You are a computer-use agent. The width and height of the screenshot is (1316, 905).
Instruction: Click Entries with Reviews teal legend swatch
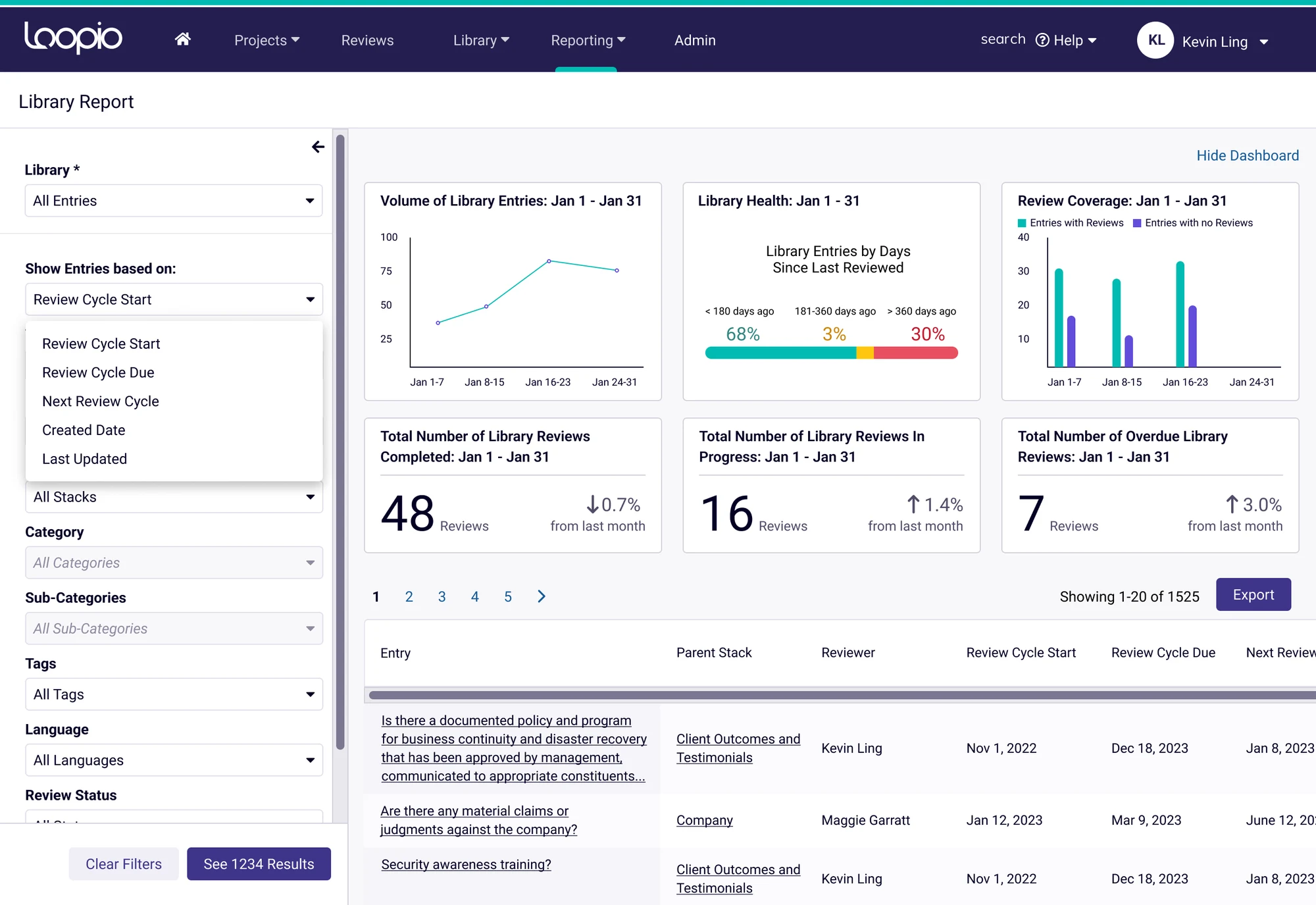(x=1022, y=223)
